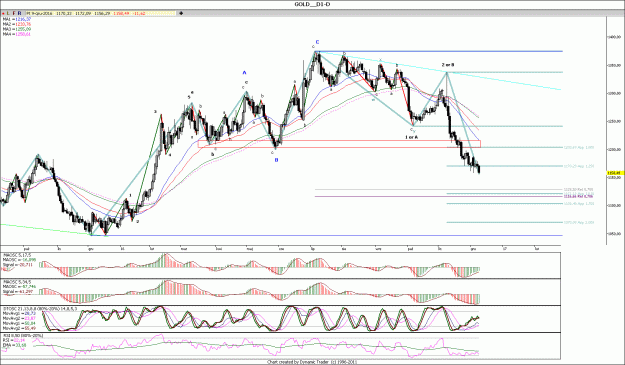Screen dimensions: 625x365
Task: Click the date and price data readout bar
Action: point(100,14)
